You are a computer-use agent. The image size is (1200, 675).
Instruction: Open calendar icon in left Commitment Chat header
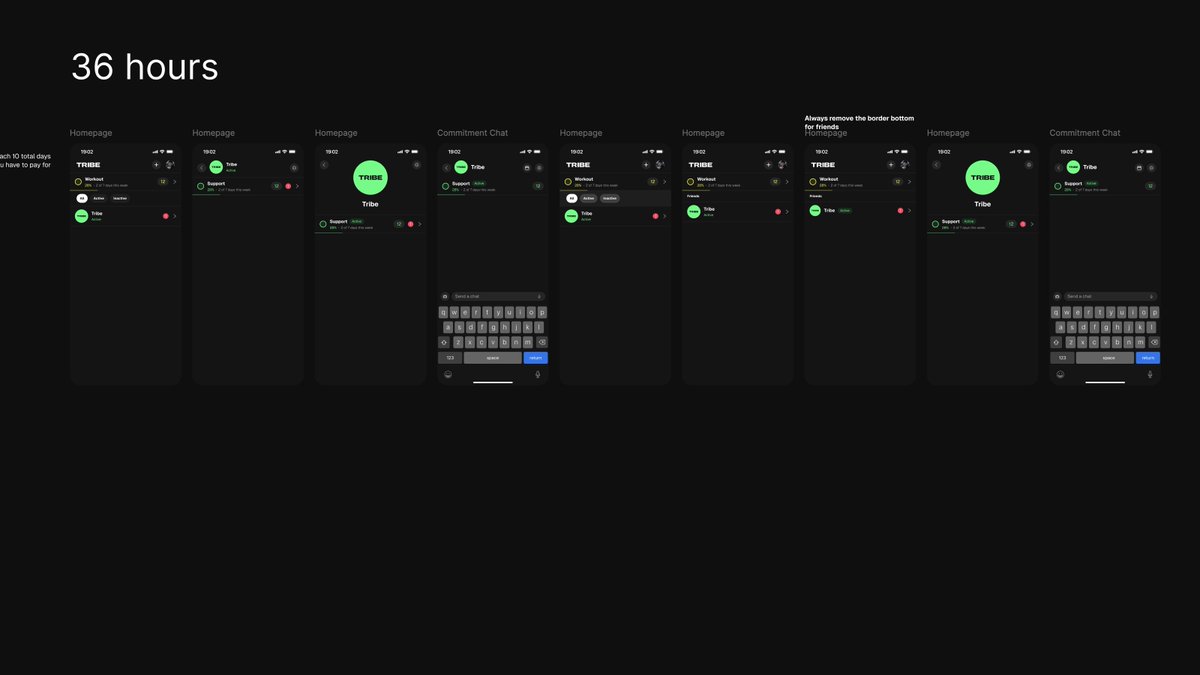(528, 168)
